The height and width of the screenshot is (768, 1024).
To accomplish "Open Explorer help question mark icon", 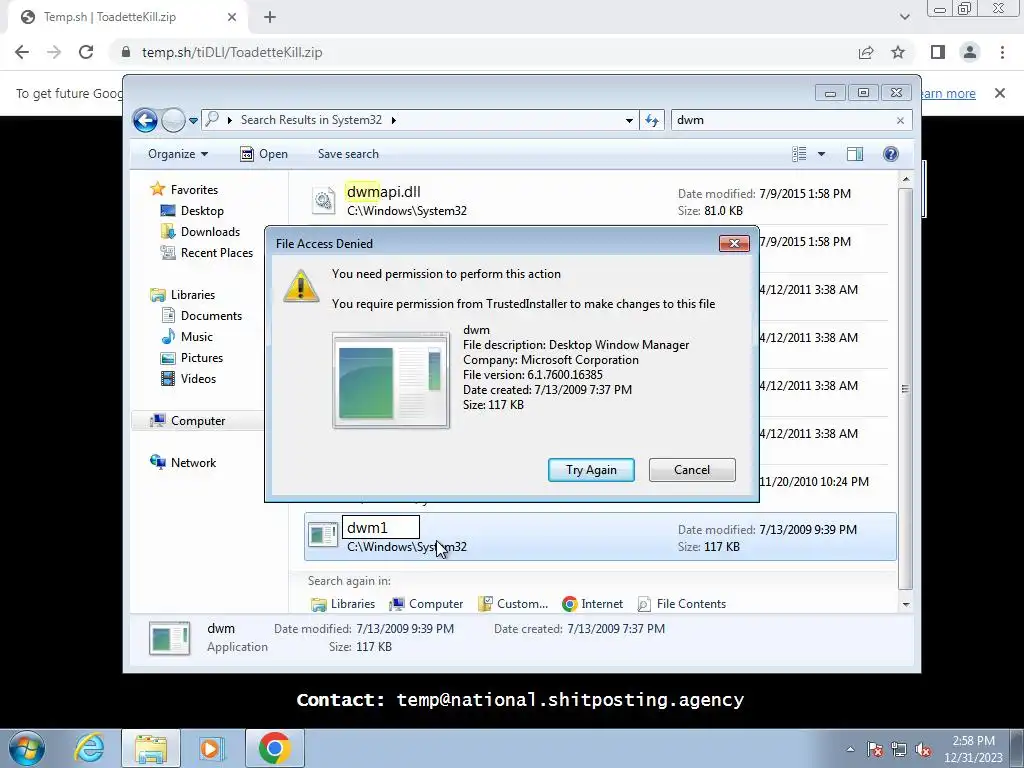I will click(x=891, y=154).
